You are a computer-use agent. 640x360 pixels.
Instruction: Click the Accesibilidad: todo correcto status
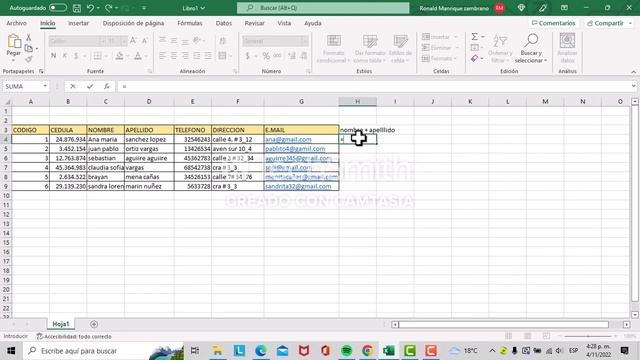[74, 337]
